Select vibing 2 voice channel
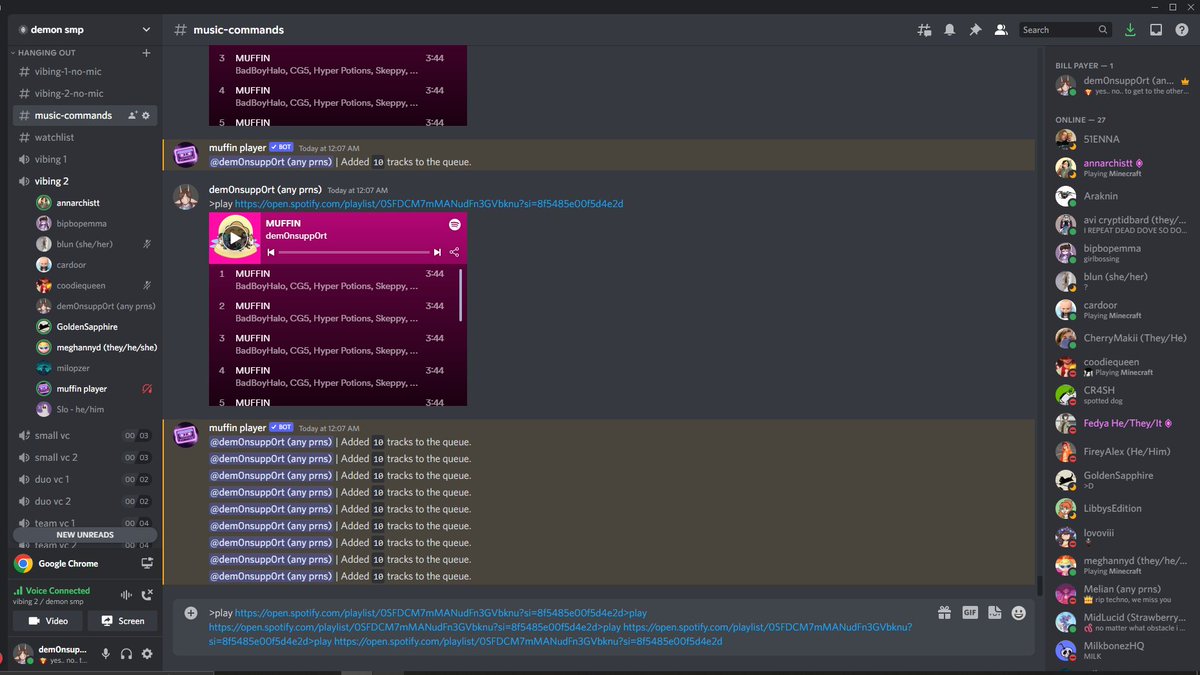 (x=84, y=181)
